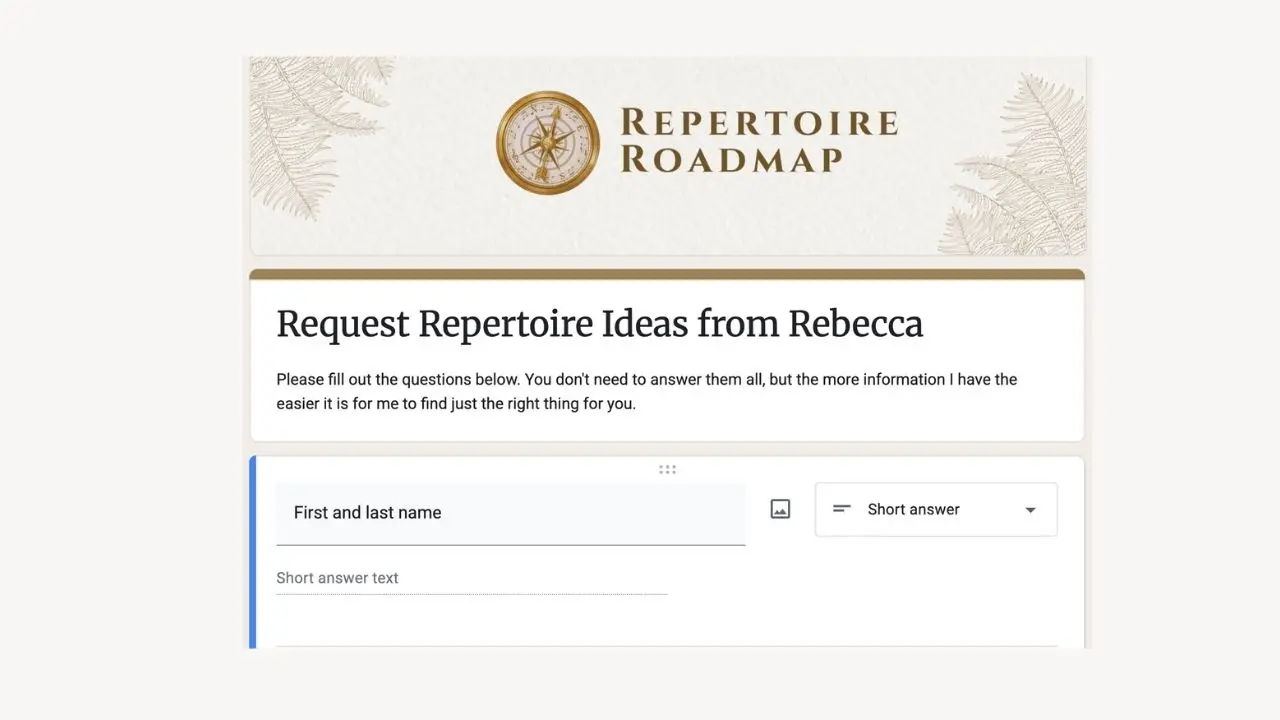Click the form description paragraph

coord(646,392)
